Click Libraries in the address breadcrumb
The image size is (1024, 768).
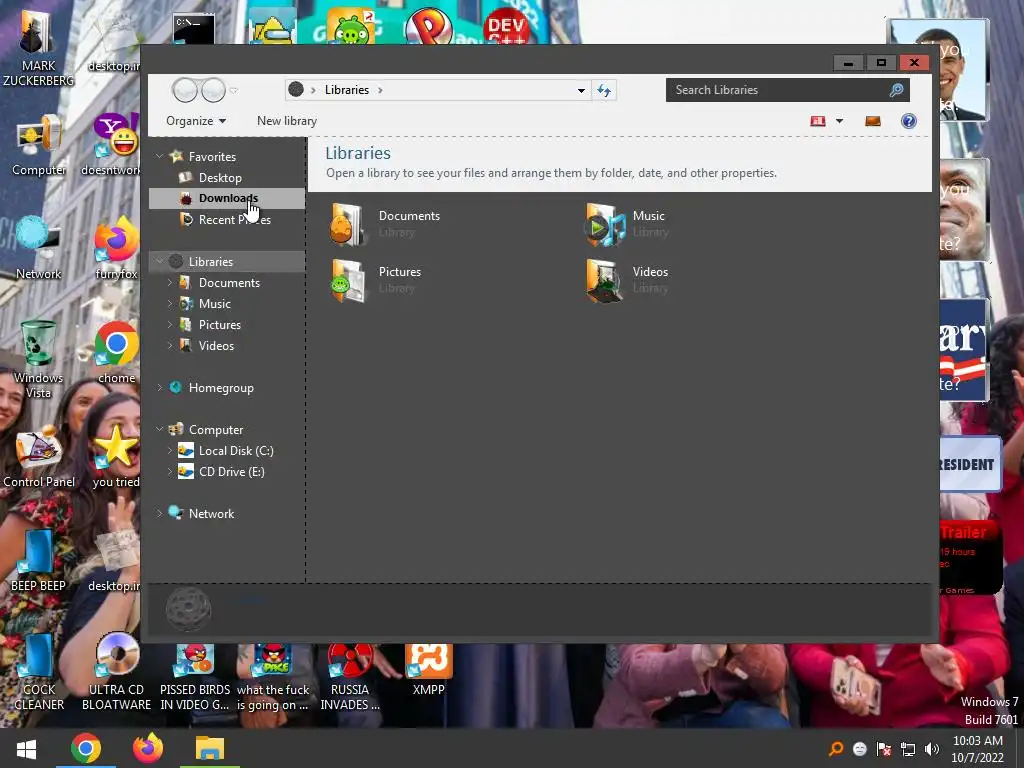pyautogui.click(x=347, y=90)
